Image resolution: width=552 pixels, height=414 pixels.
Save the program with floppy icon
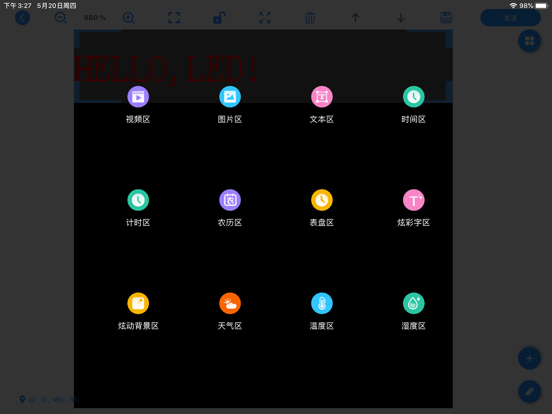click(x=446, y=18)
